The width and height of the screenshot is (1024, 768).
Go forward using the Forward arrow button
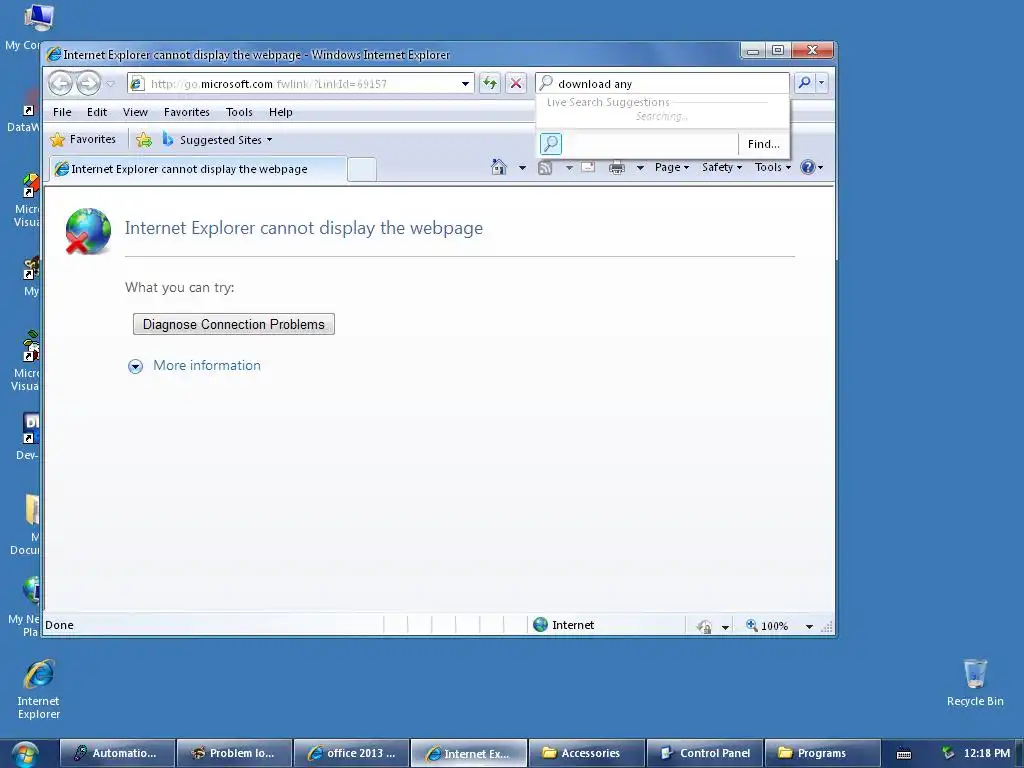[x=88, y=84]
